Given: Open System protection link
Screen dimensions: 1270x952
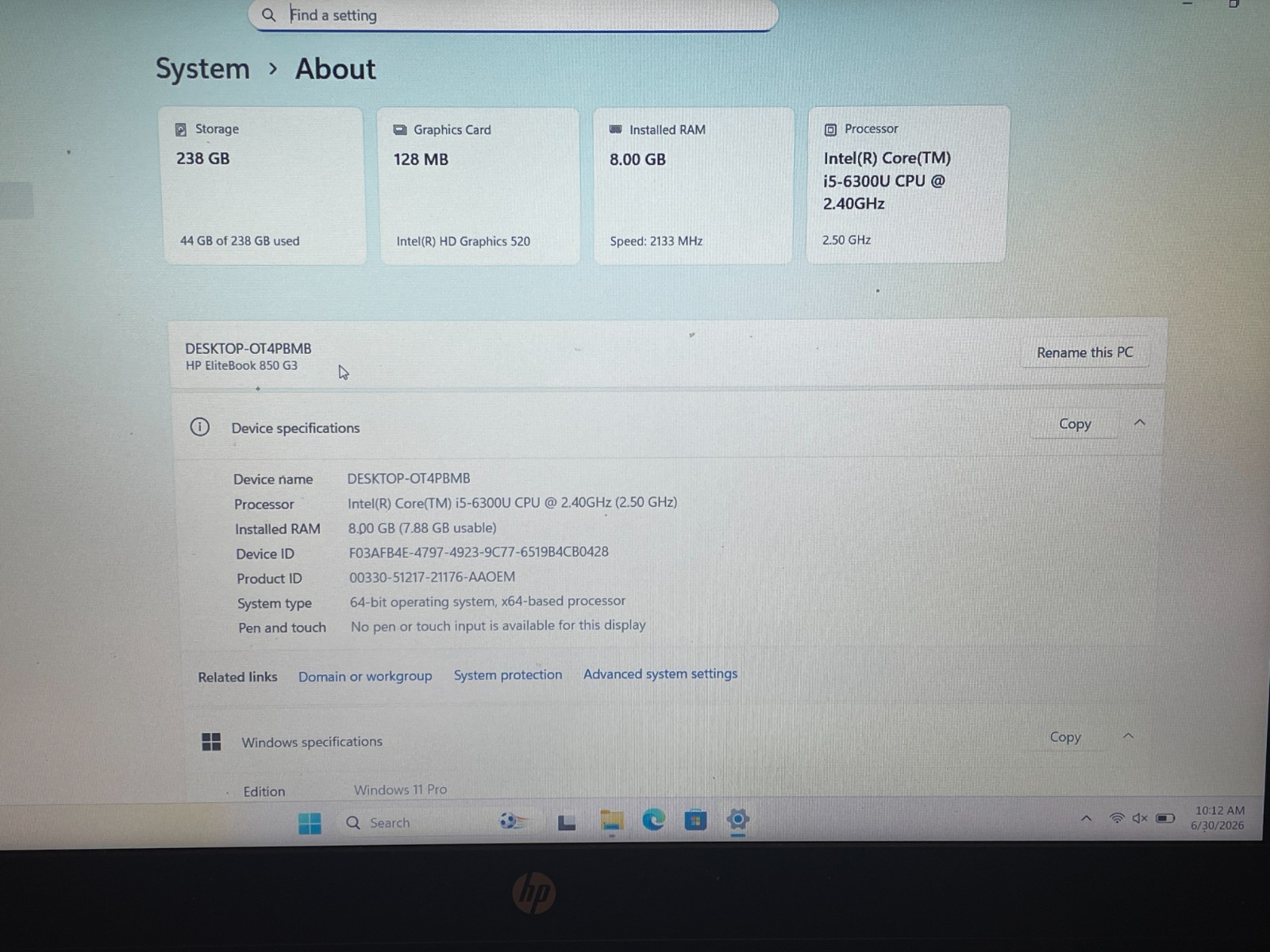Looking at the screenshot, I should point(508,675).
